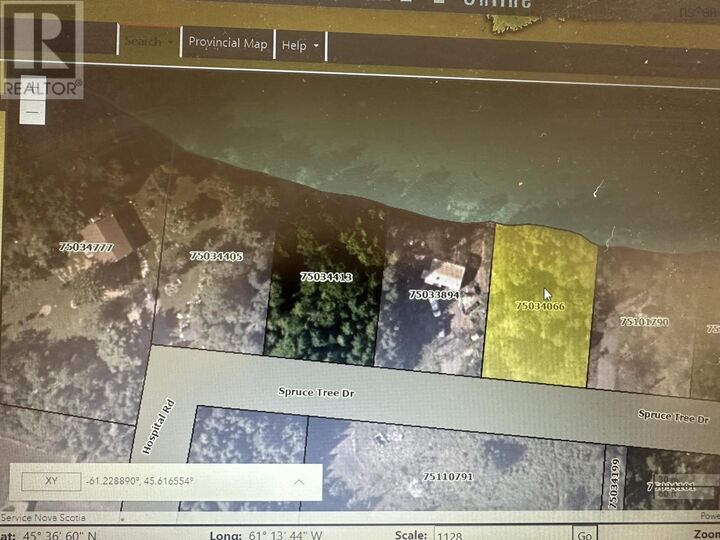Select parcel 75034777 on the map
720x540 pixels.
click(86, 247)
